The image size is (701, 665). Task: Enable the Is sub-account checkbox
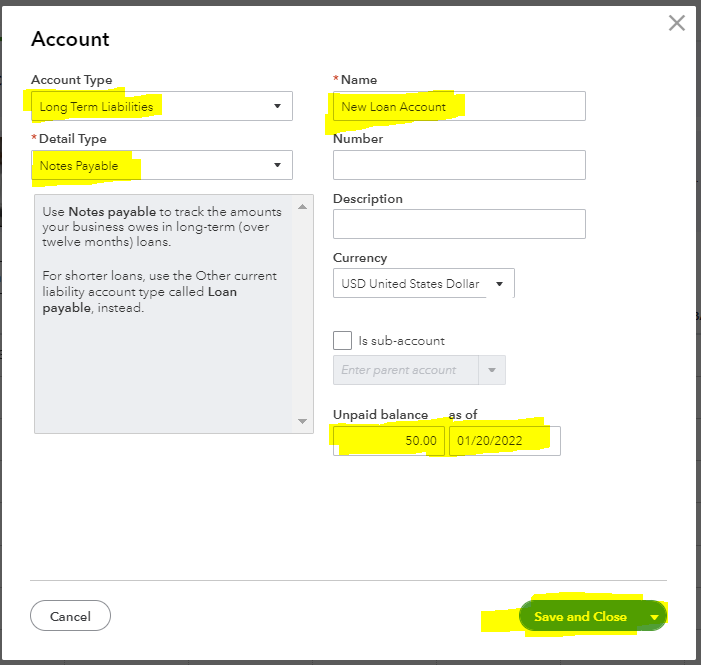342,340
